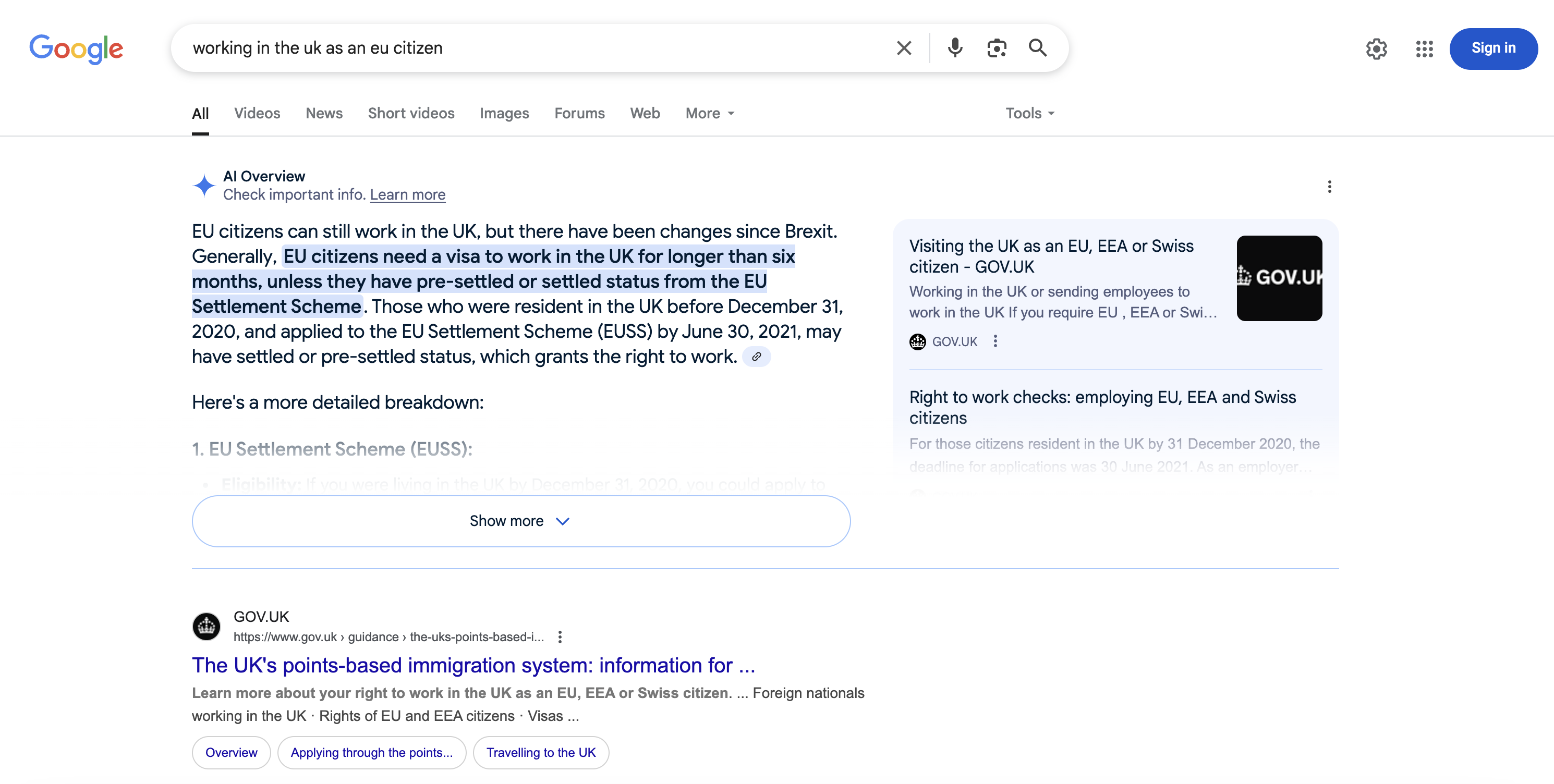Open the Learn more link in AI Overview
The image size is (1554, 784).
408,195
